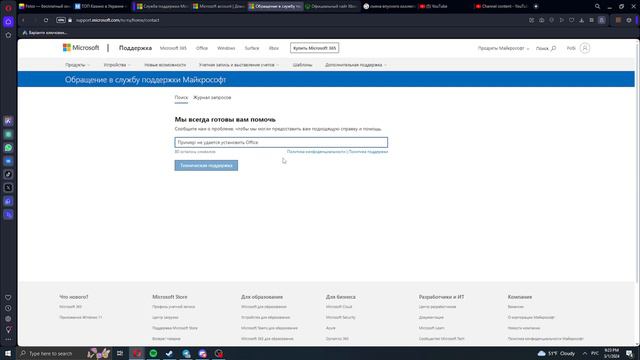This screenshot has width=640, height=360.
Task: Open sidebar heart bookmarks icon
Action: [8, 298]
